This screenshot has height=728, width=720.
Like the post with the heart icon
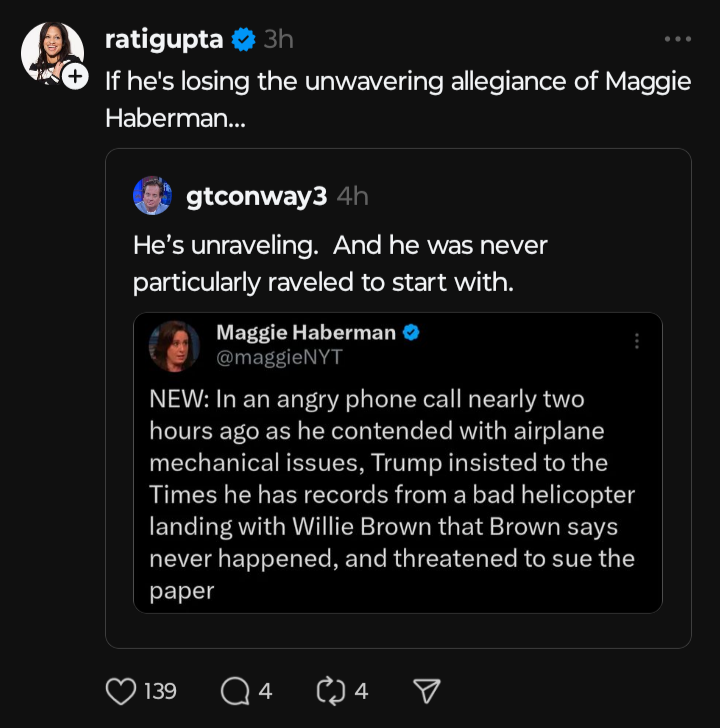pos(119,690)
